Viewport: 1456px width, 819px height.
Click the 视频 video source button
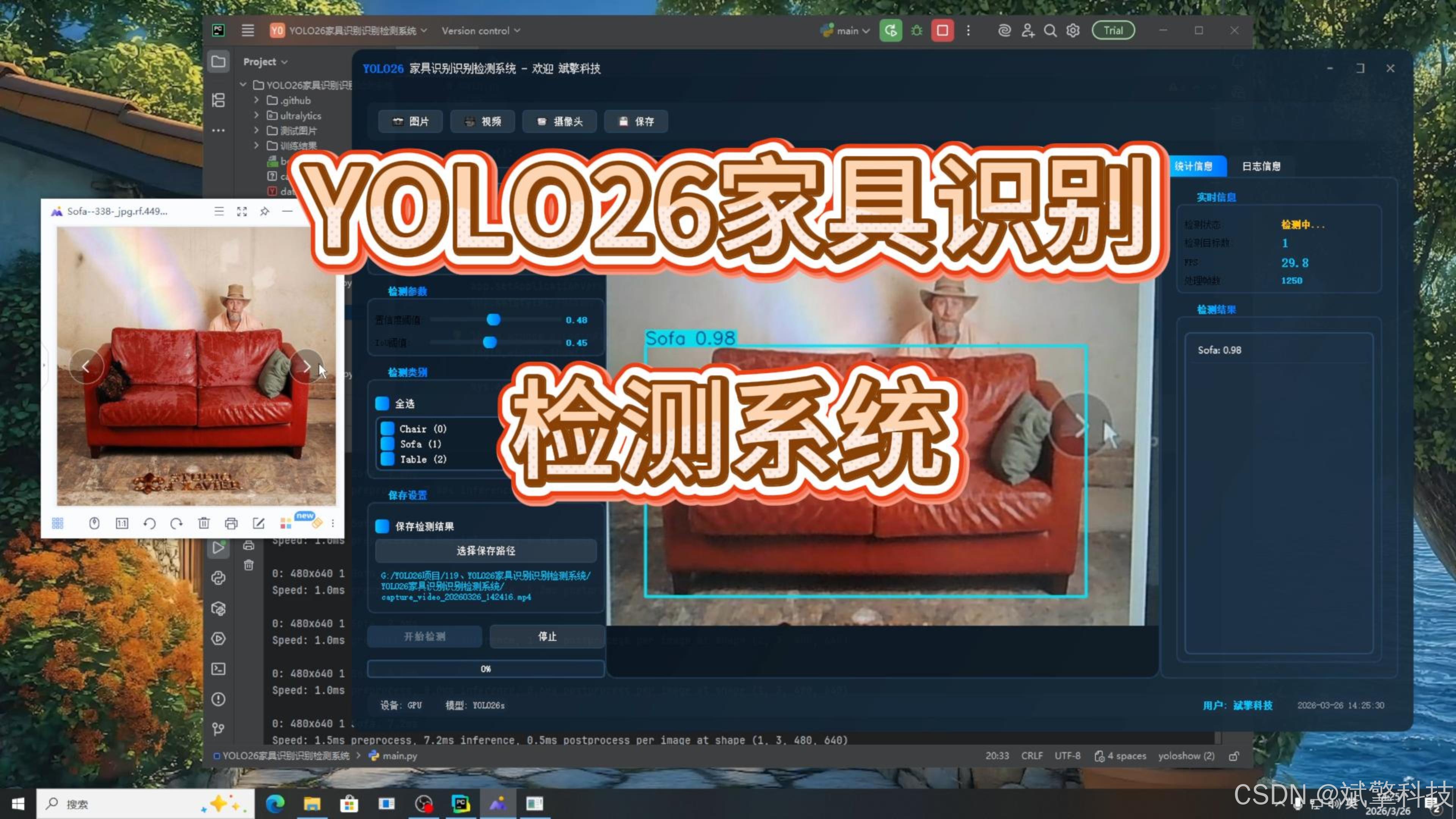coord(482,121)
